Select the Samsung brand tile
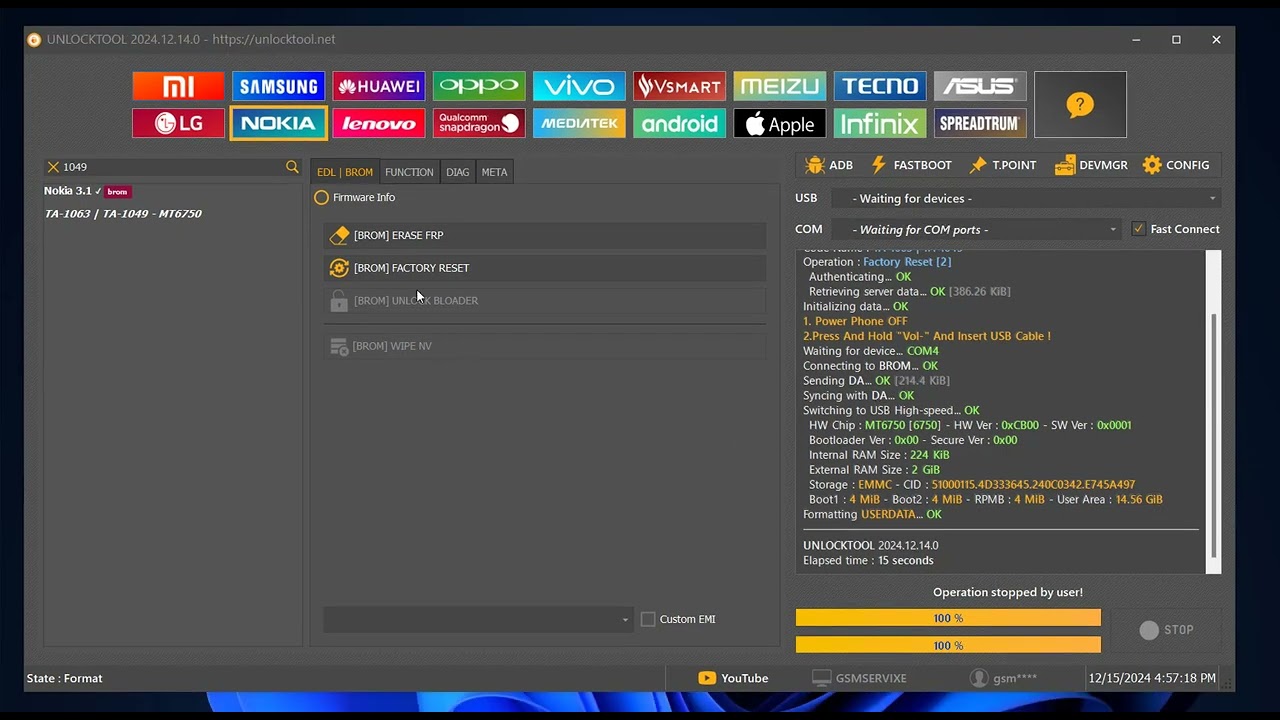 click(x=278, y=86)
